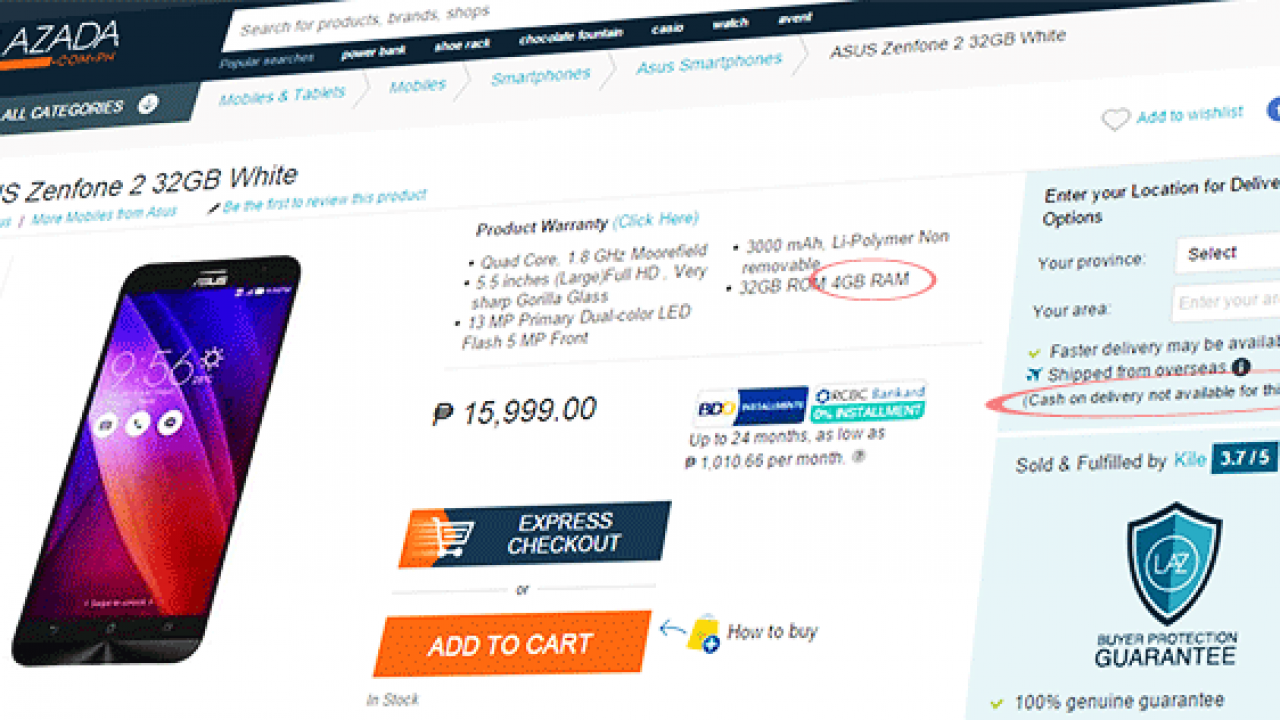Click the How to buy bag icon
1280x720 pixels.
coord(704,634)
